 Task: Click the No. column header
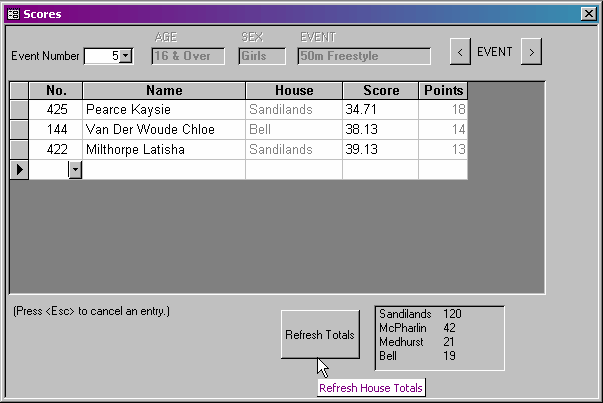pos(56,91)
